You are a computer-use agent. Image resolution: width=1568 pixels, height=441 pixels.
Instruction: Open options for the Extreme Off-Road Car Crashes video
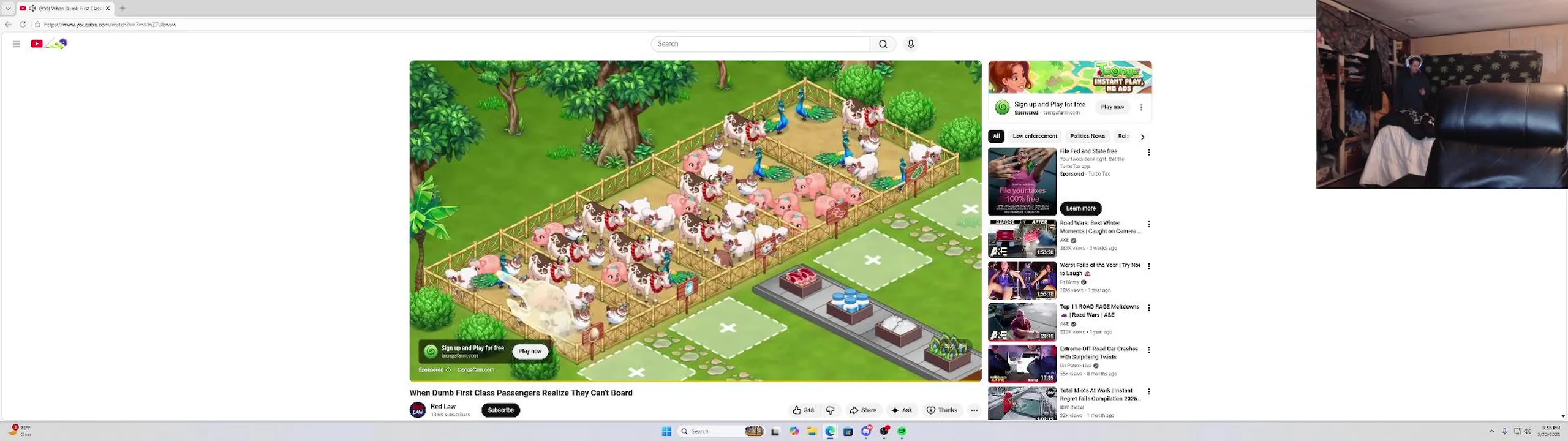click(x=1148, y=350)
